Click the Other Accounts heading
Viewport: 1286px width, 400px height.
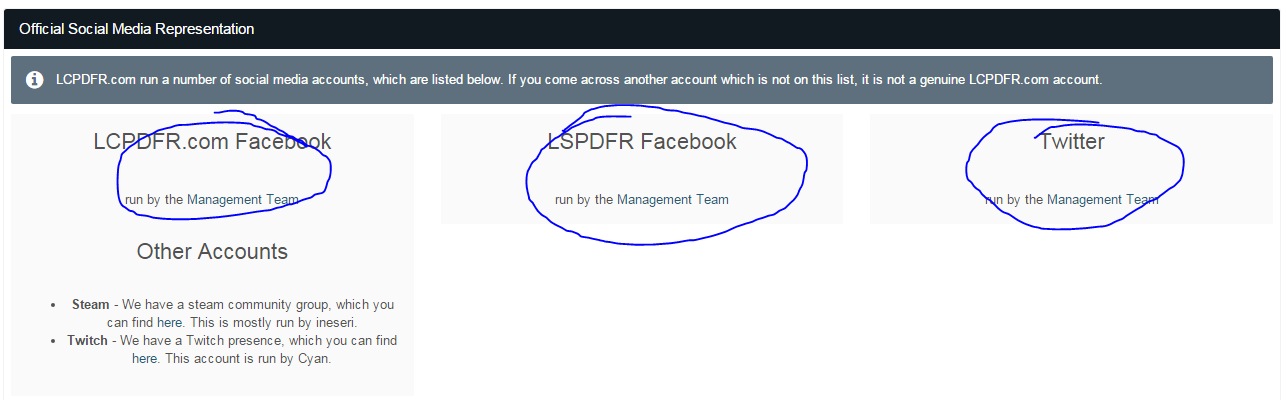coord(212,252)
